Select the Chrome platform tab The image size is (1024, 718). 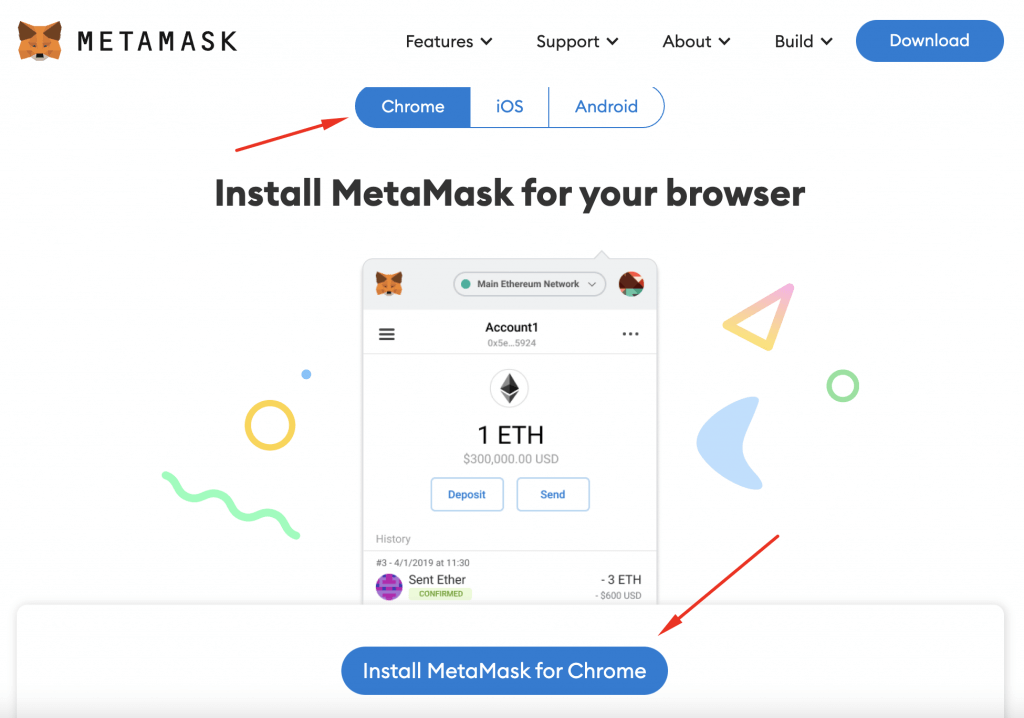413,106
